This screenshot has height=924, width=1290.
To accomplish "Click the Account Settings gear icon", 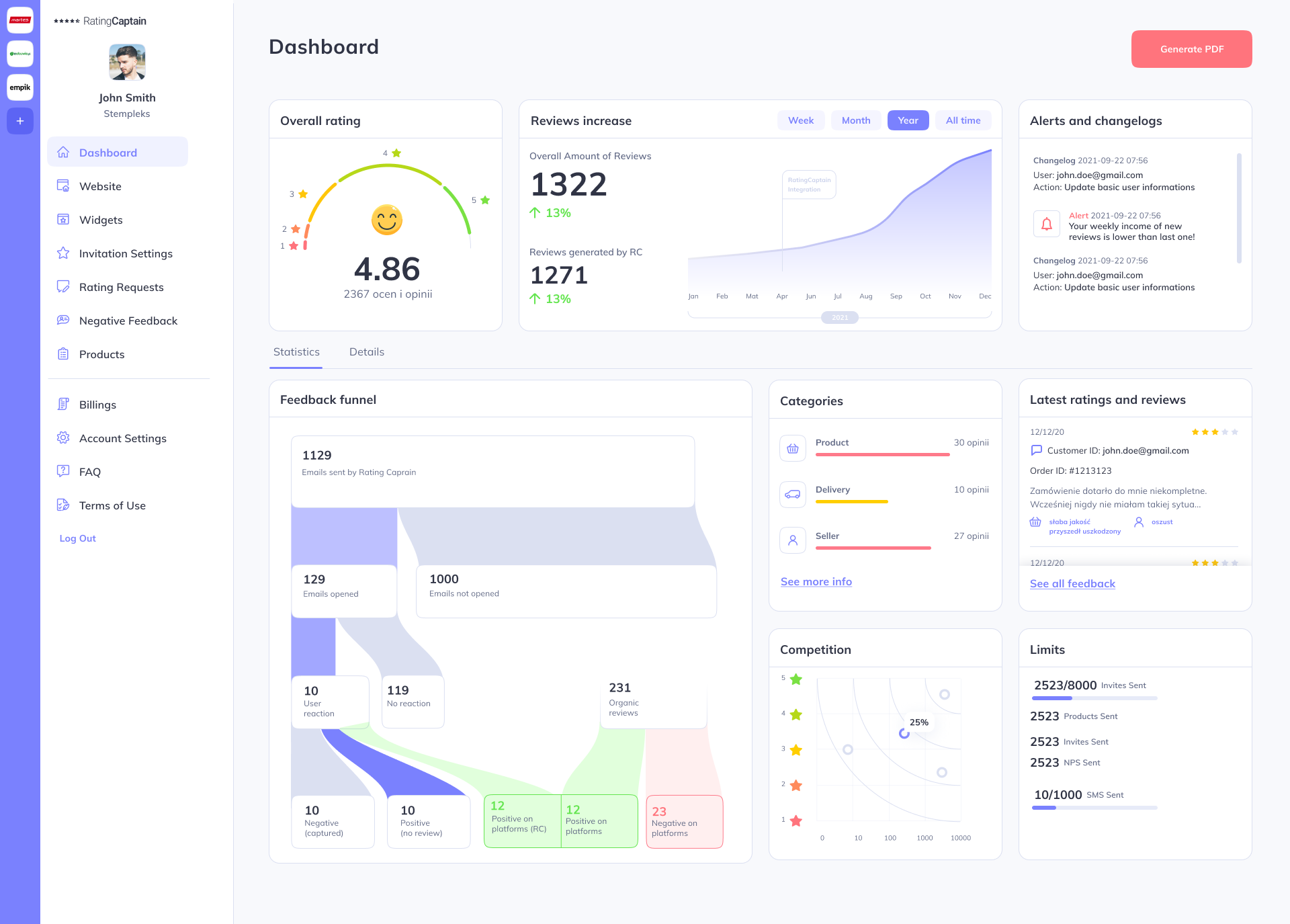I will coord(63,438).
